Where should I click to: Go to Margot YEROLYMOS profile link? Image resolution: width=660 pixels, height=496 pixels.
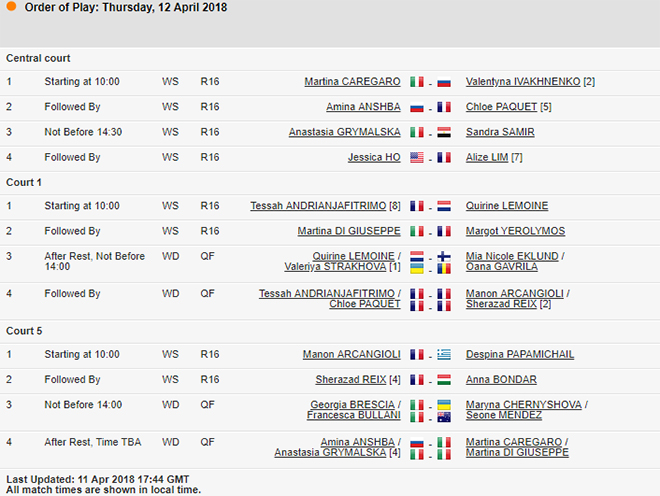coord(515,231)
